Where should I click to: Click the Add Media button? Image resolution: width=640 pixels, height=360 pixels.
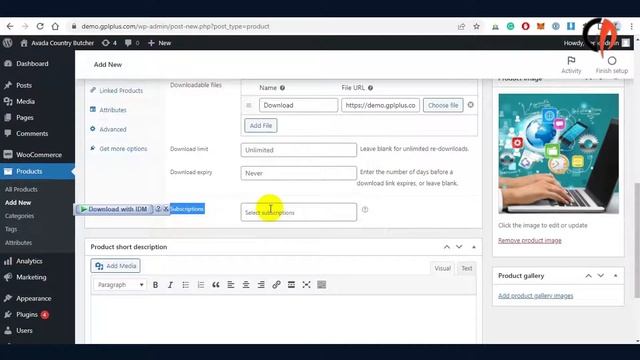tap(116, 266)
